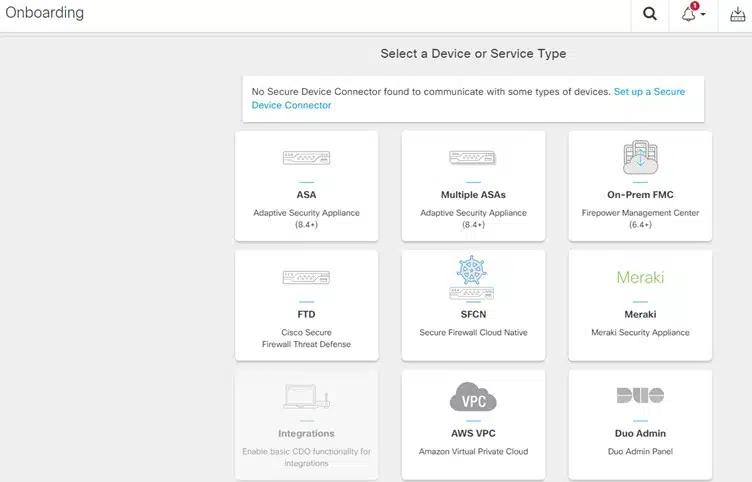Select the Meraki card title text
The height and width of the screenshot is (482, 752).
point(640,315)
